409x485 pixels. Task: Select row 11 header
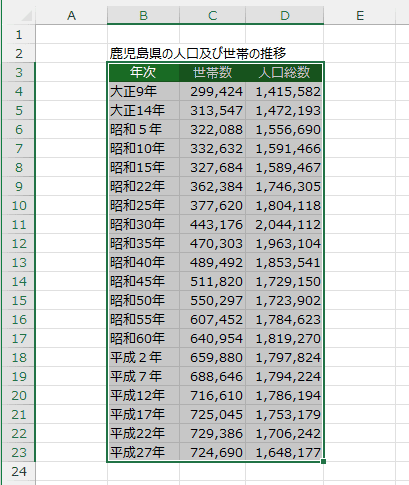(19, 224)
